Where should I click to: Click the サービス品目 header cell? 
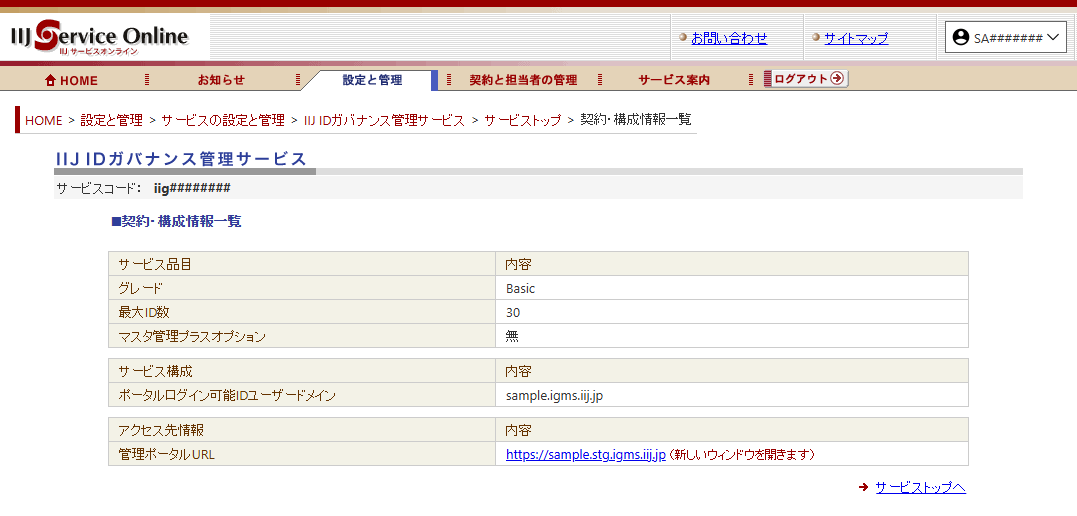(302, 264)
